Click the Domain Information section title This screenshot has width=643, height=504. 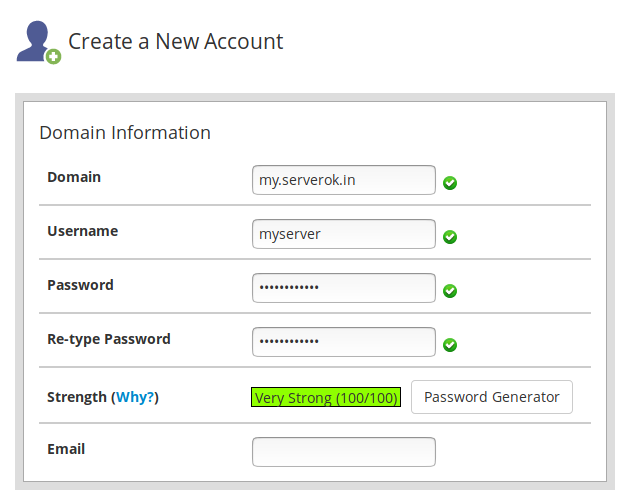click(x=125, y=133)
